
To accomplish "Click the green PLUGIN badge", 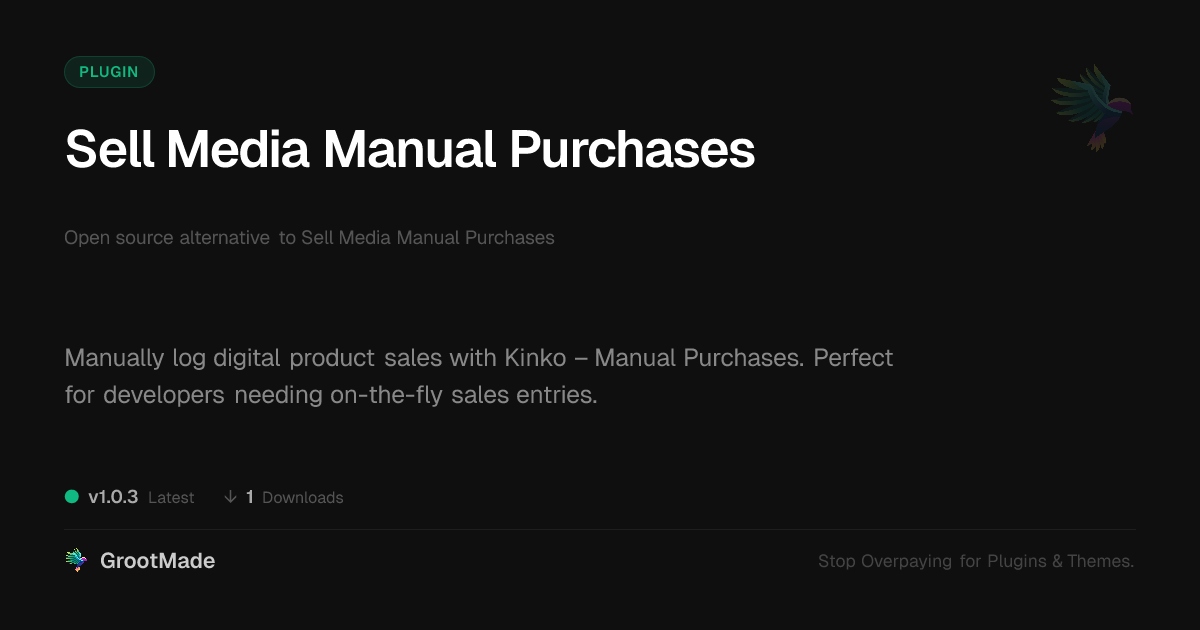I will click(x=109, y=72).
